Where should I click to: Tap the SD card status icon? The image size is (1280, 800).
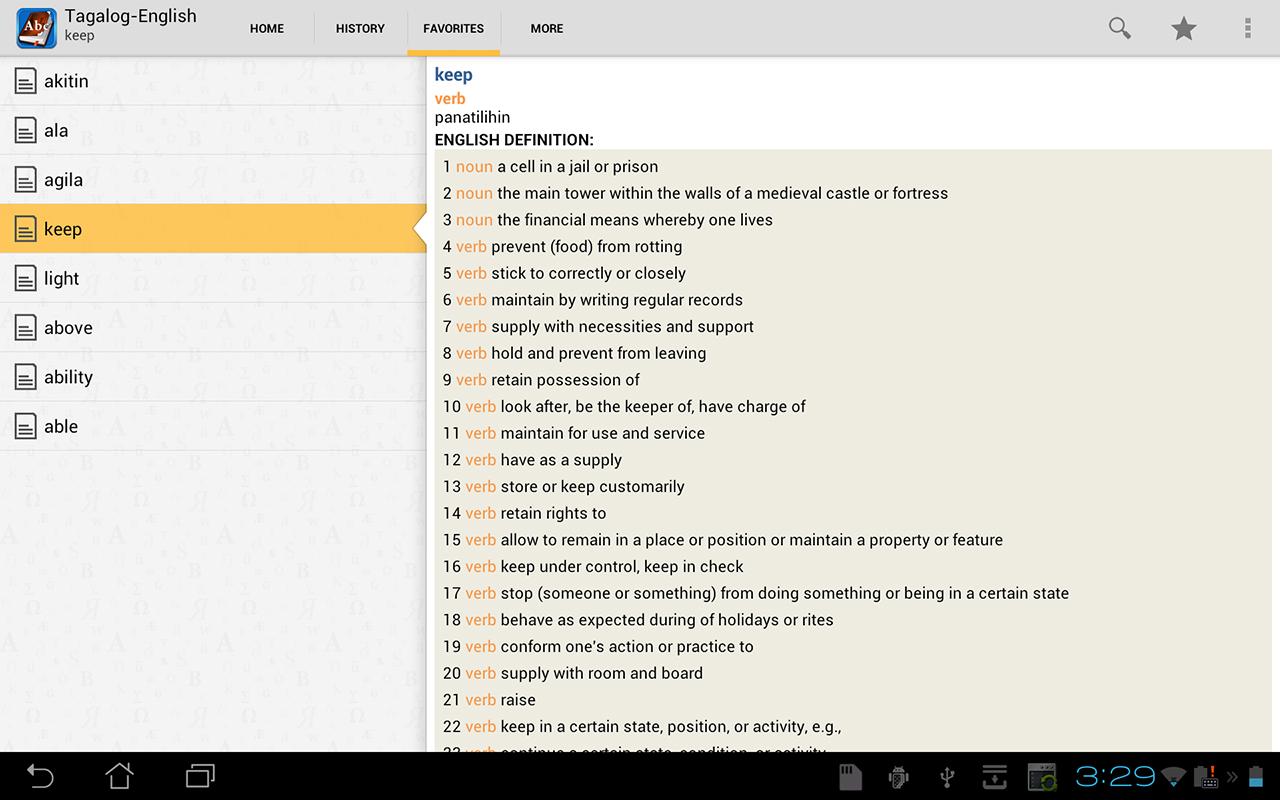(x=849, y=776)
